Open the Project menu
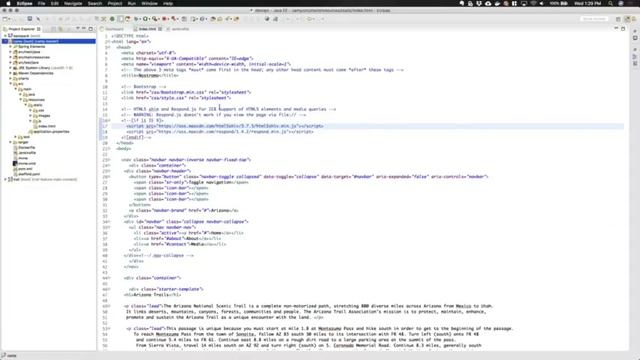This screenshot has width=640, height=360. pos(115,3)
